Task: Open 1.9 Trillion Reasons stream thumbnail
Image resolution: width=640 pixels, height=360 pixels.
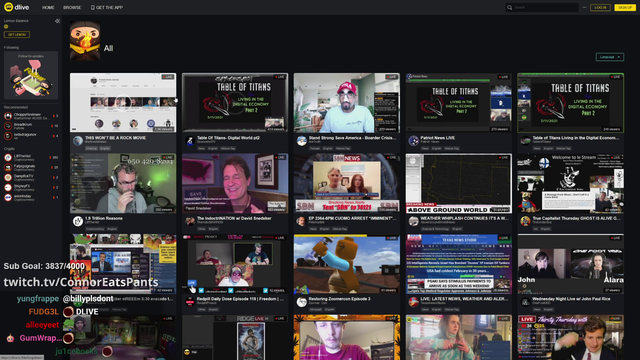Action: coord(123,183)
